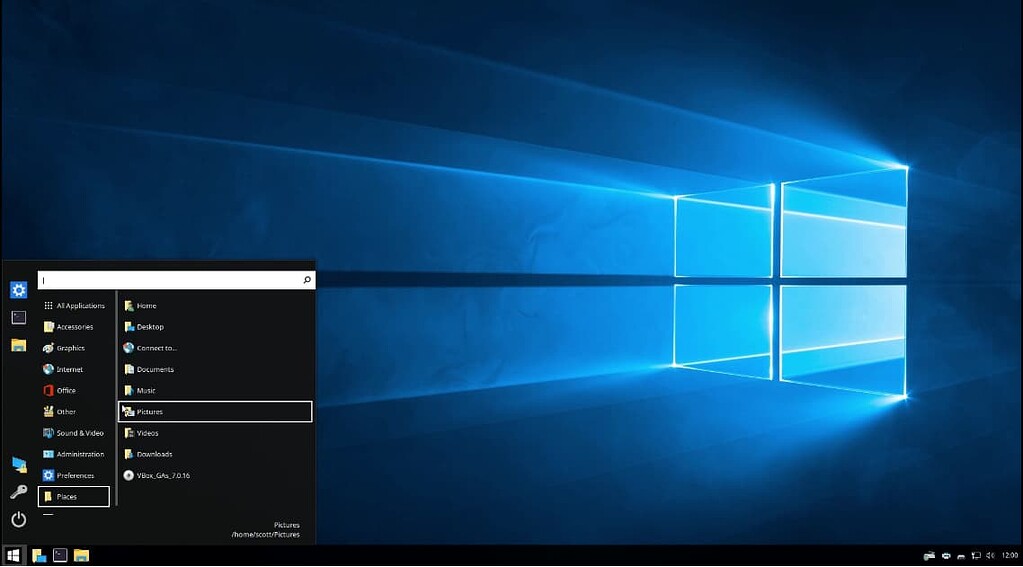
Task: Click the network icon in the system tray
Action: pyautogui.click(x=975, y=555)
